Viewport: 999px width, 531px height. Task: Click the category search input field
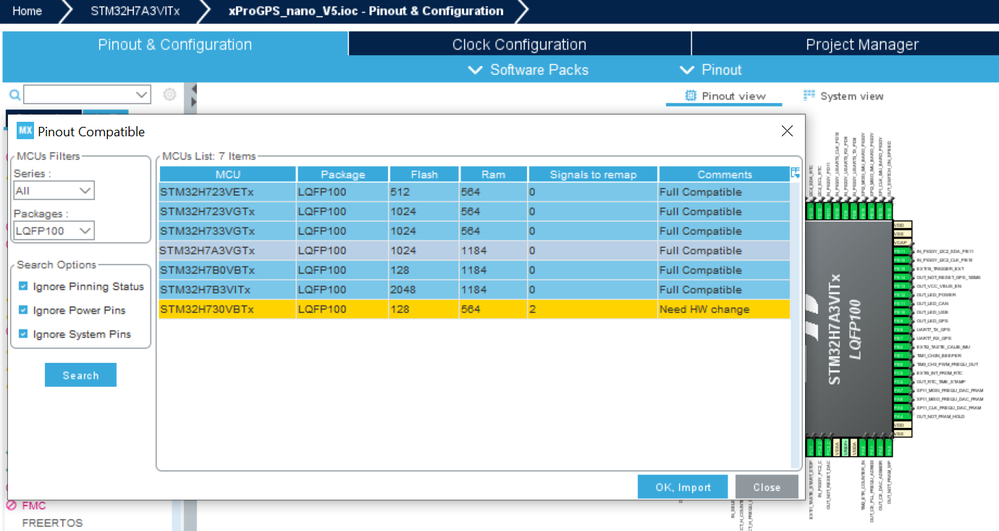(80, 95)
